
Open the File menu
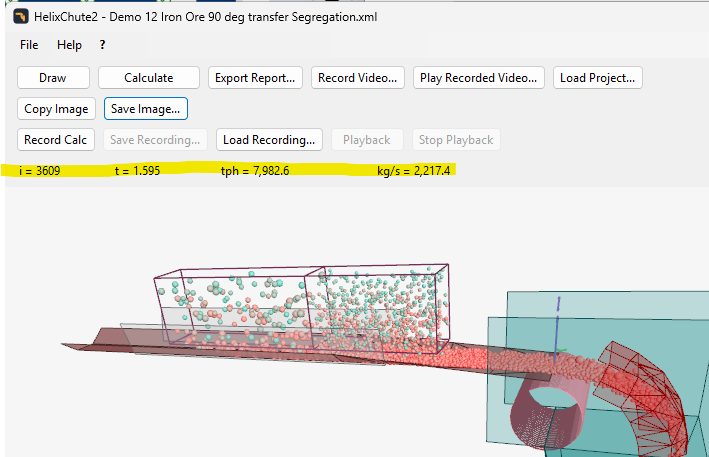(29, 45)
